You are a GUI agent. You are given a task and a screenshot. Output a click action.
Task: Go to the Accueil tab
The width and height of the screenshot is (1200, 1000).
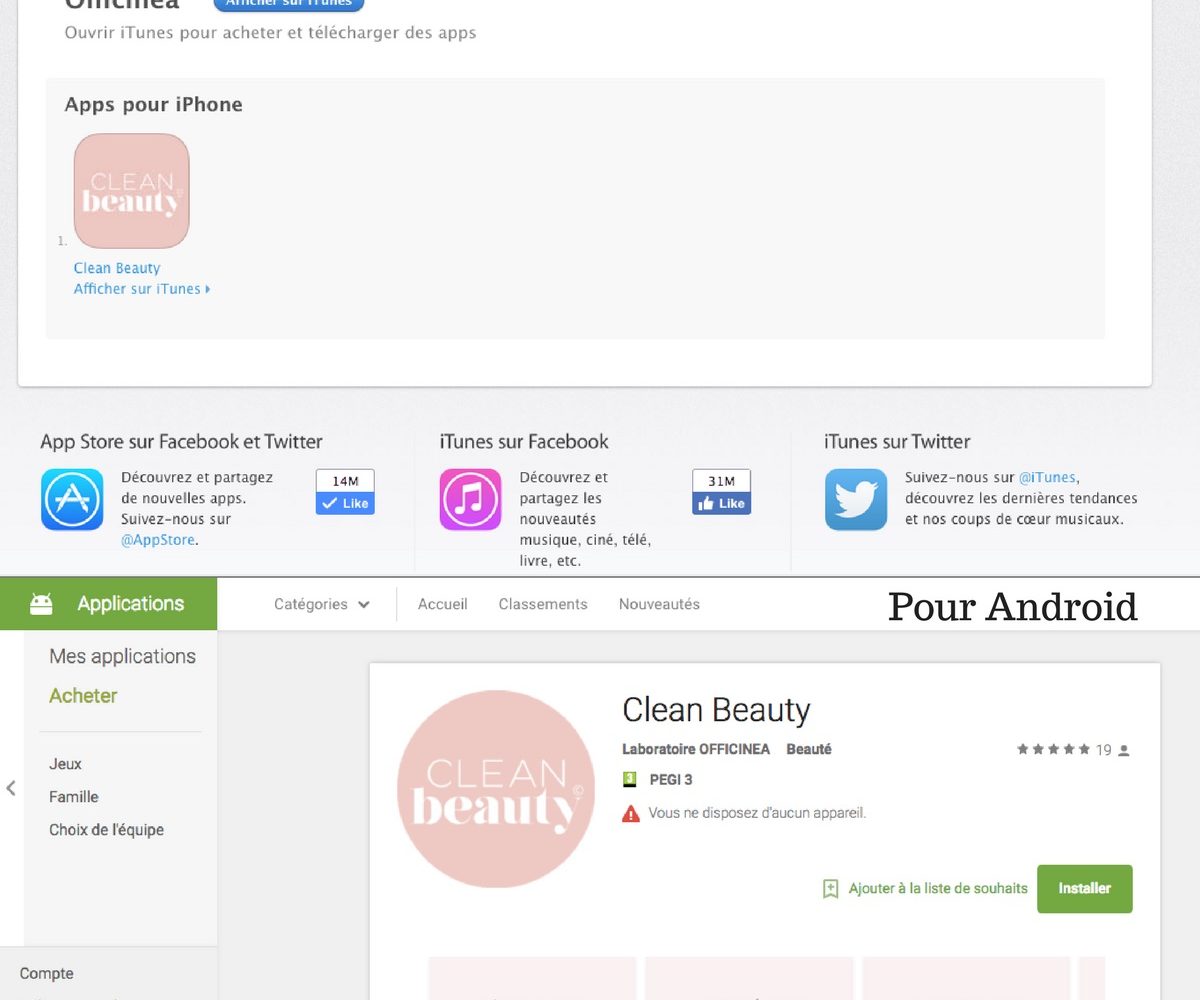point(442,604)
